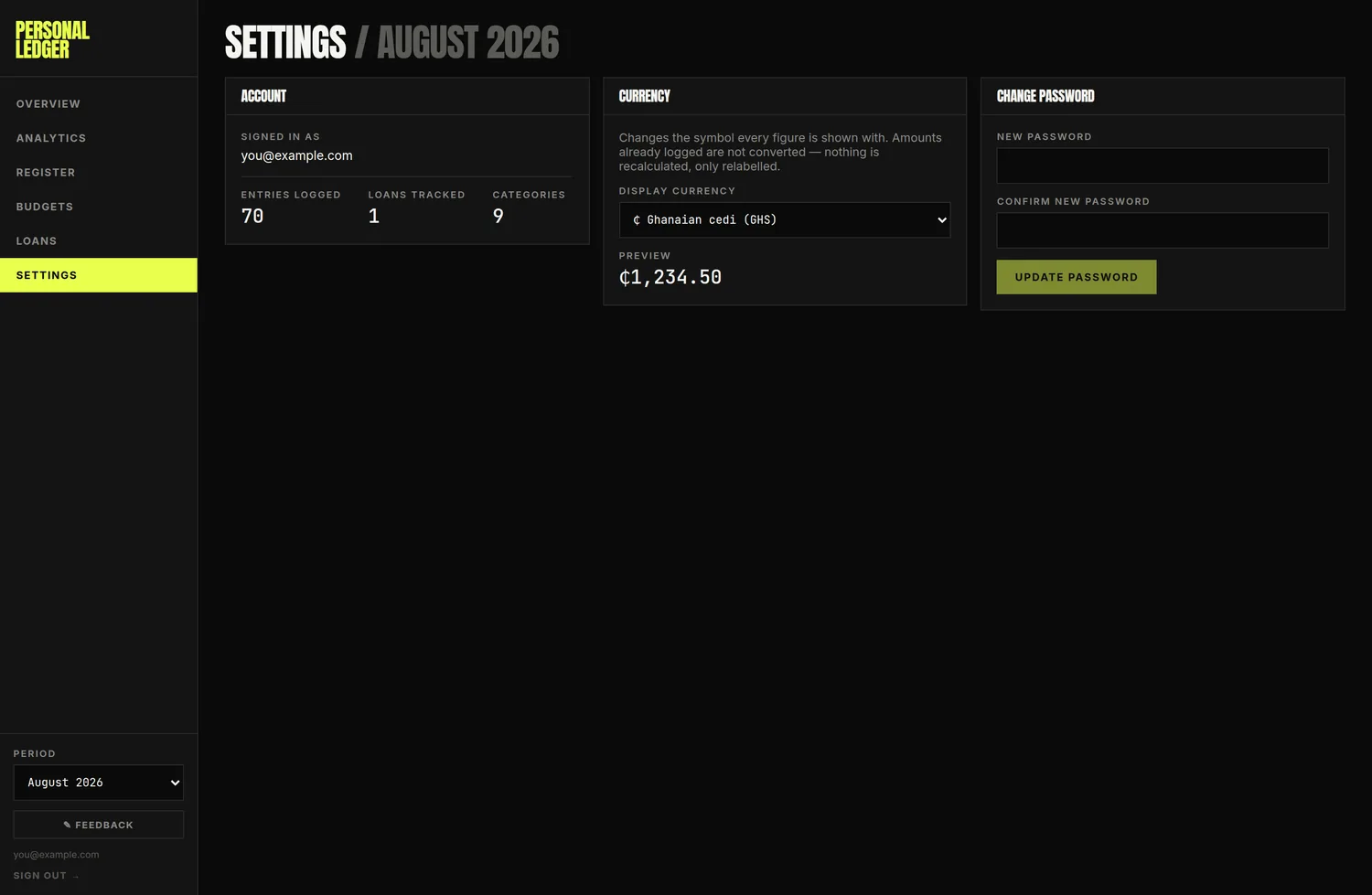Navigate to Budgets

tap(99, 207)
